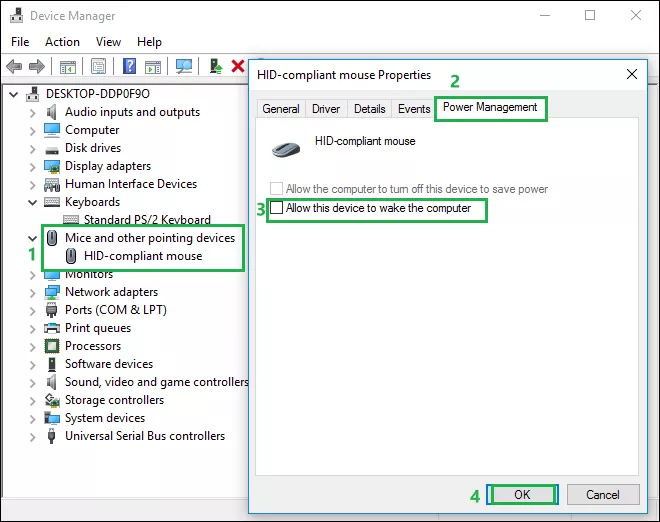Open the File menu
660x522 pixels.
click(x=20, y=42)
